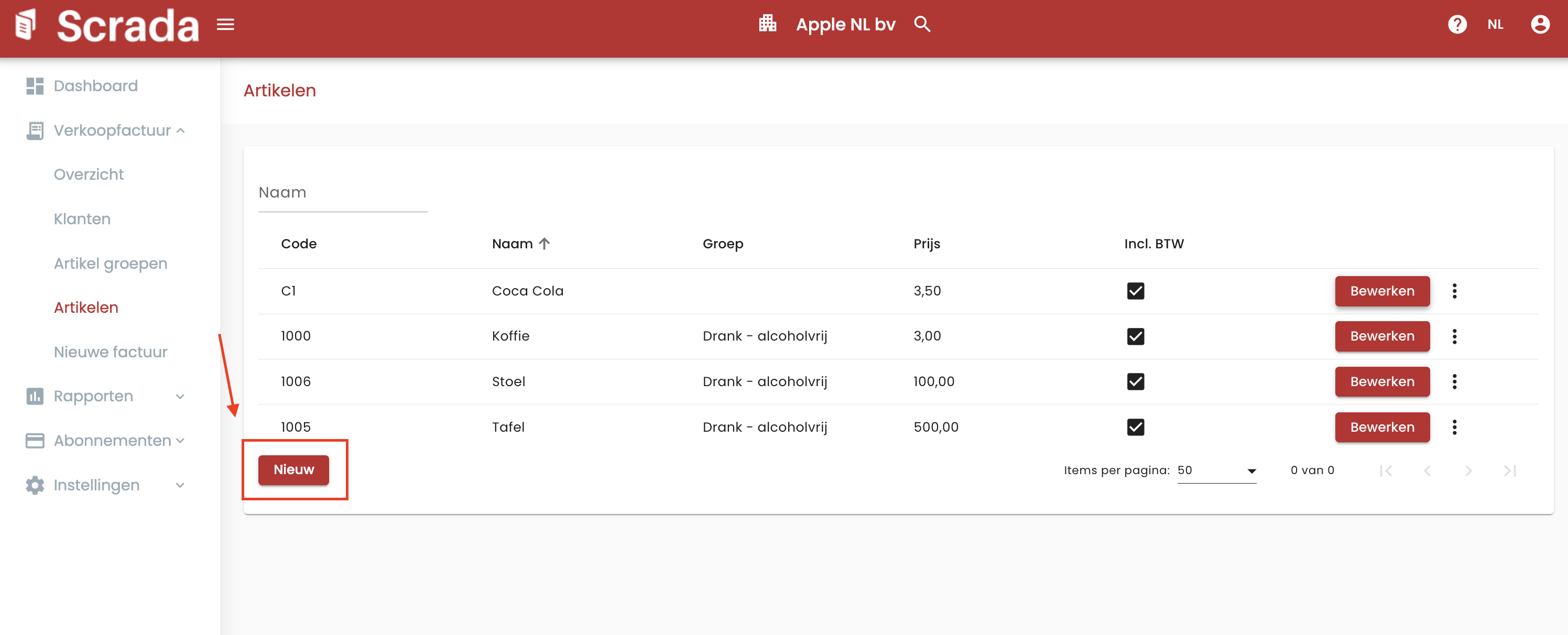
Task: Open three-dot menu for Coca Cola row
Action: [1454, 291]
